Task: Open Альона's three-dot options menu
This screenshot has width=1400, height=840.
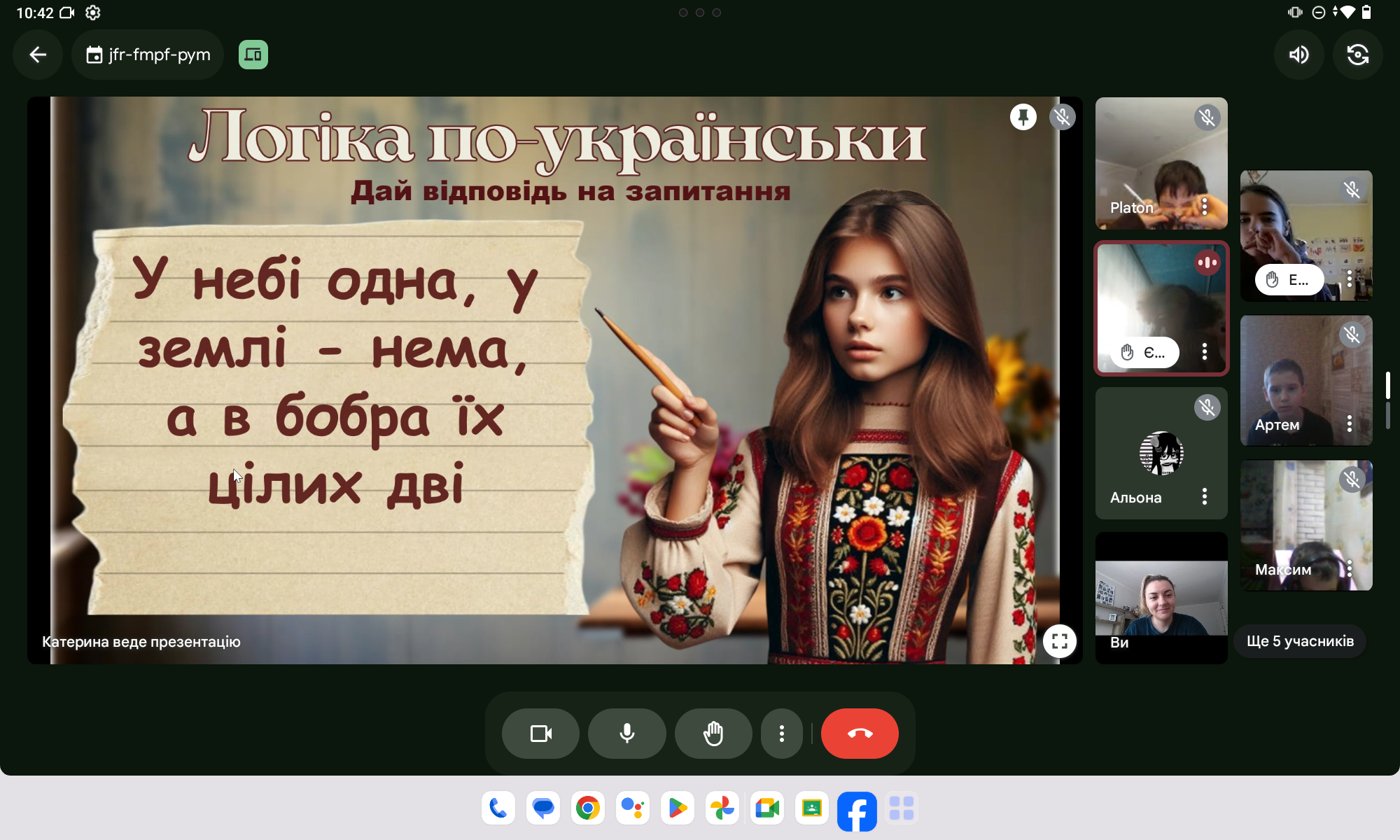Action: tap(1204, 497)
